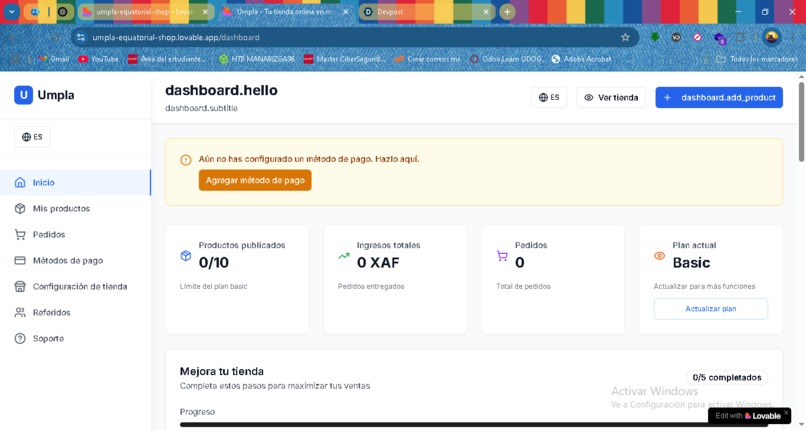806x430 pixels.
Task: Click the orange eye icon in the Plan actual card
Action: 660,256
